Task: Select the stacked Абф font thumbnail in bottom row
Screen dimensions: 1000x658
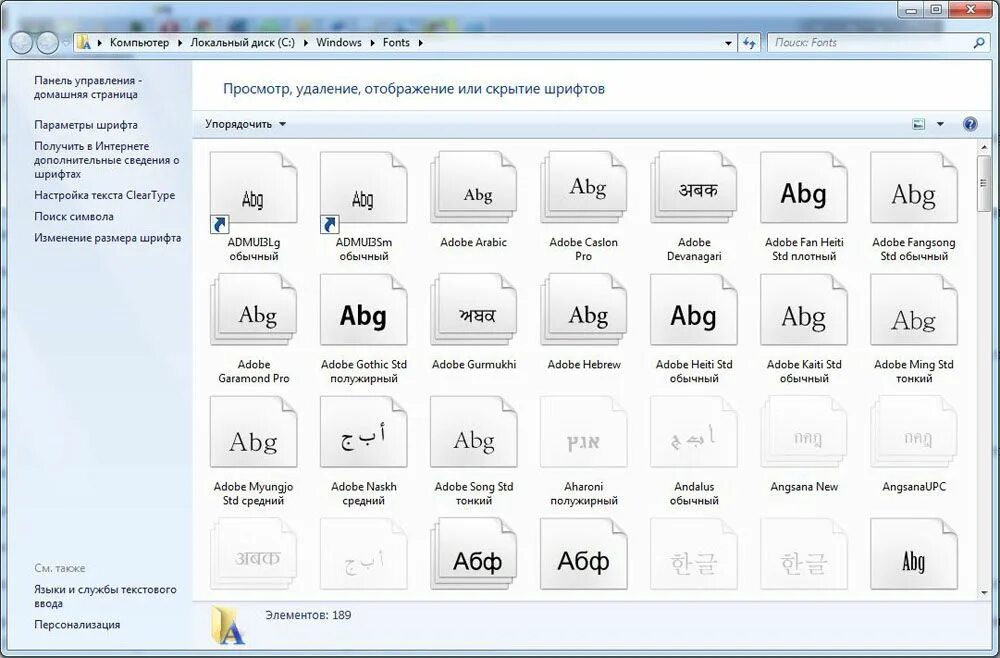Action: [x=473, y=554]
